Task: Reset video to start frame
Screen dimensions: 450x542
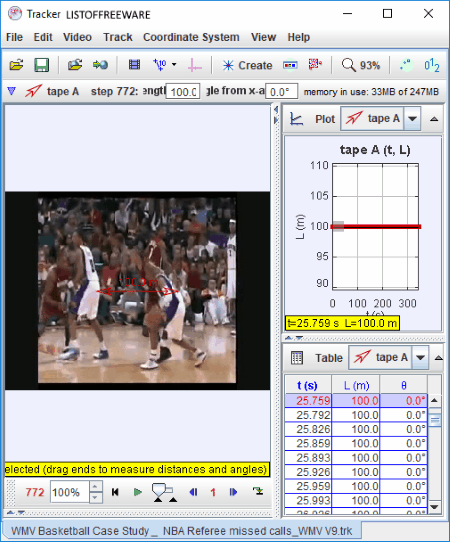Action: [x=115, y=492]
